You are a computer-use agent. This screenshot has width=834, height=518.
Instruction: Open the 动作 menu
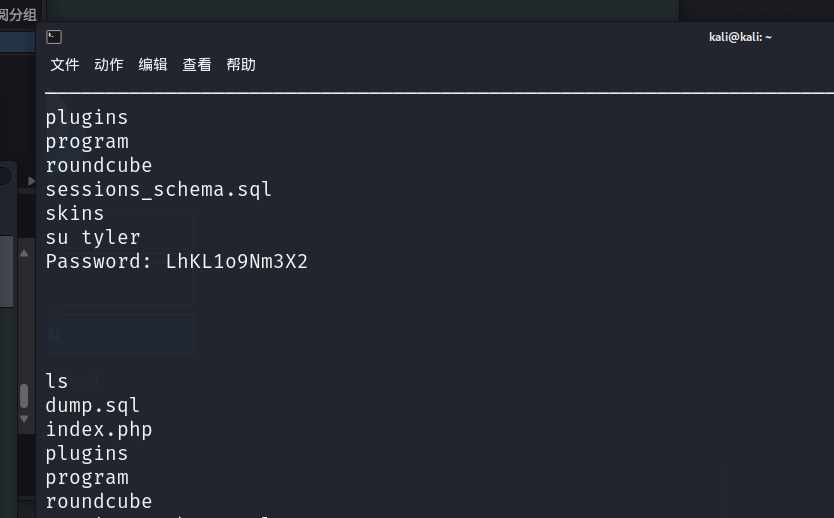109,65
